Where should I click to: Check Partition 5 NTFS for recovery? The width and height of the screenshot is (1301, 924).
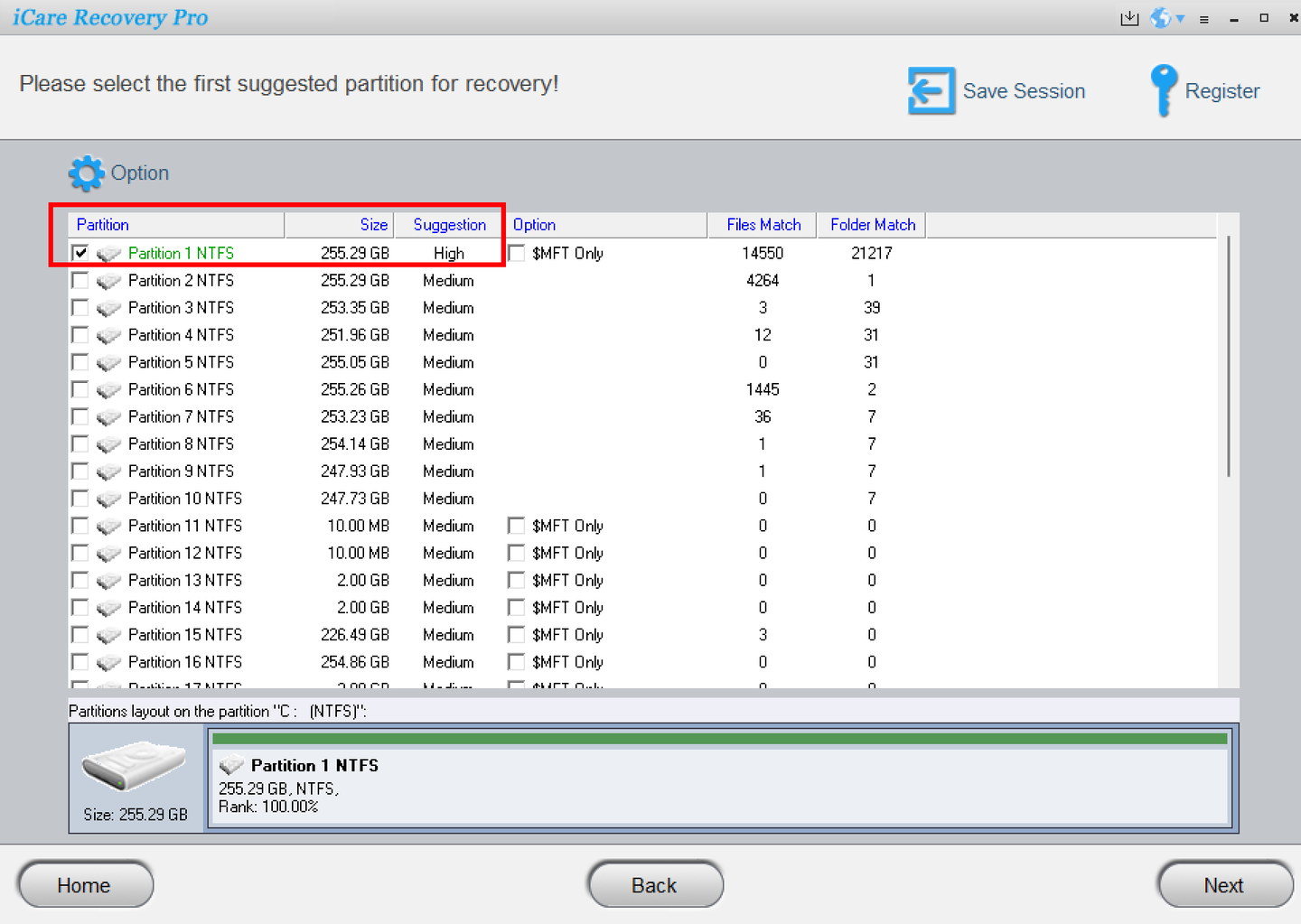[x=80, y=362]
